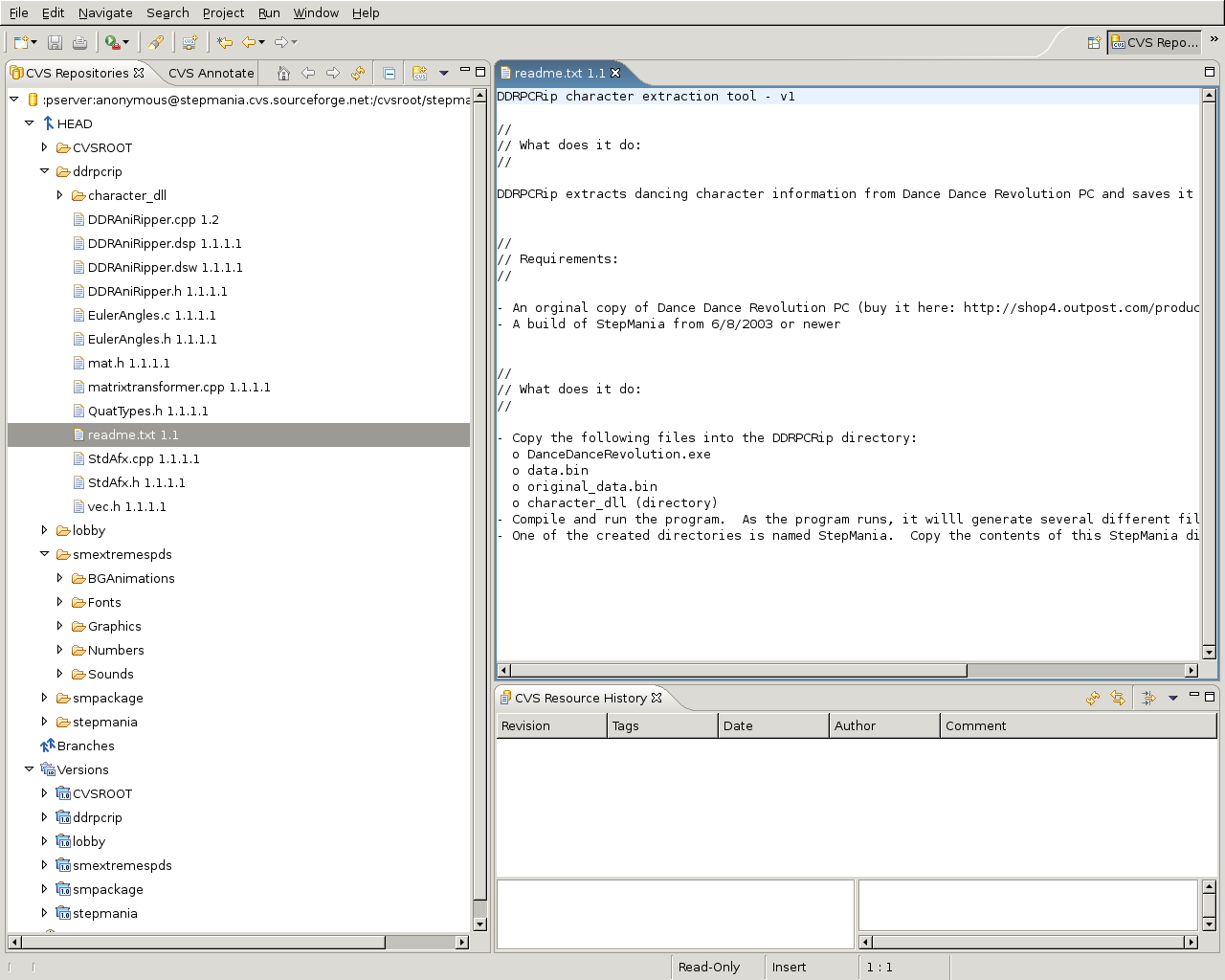Click the Comment column header

1079,725
